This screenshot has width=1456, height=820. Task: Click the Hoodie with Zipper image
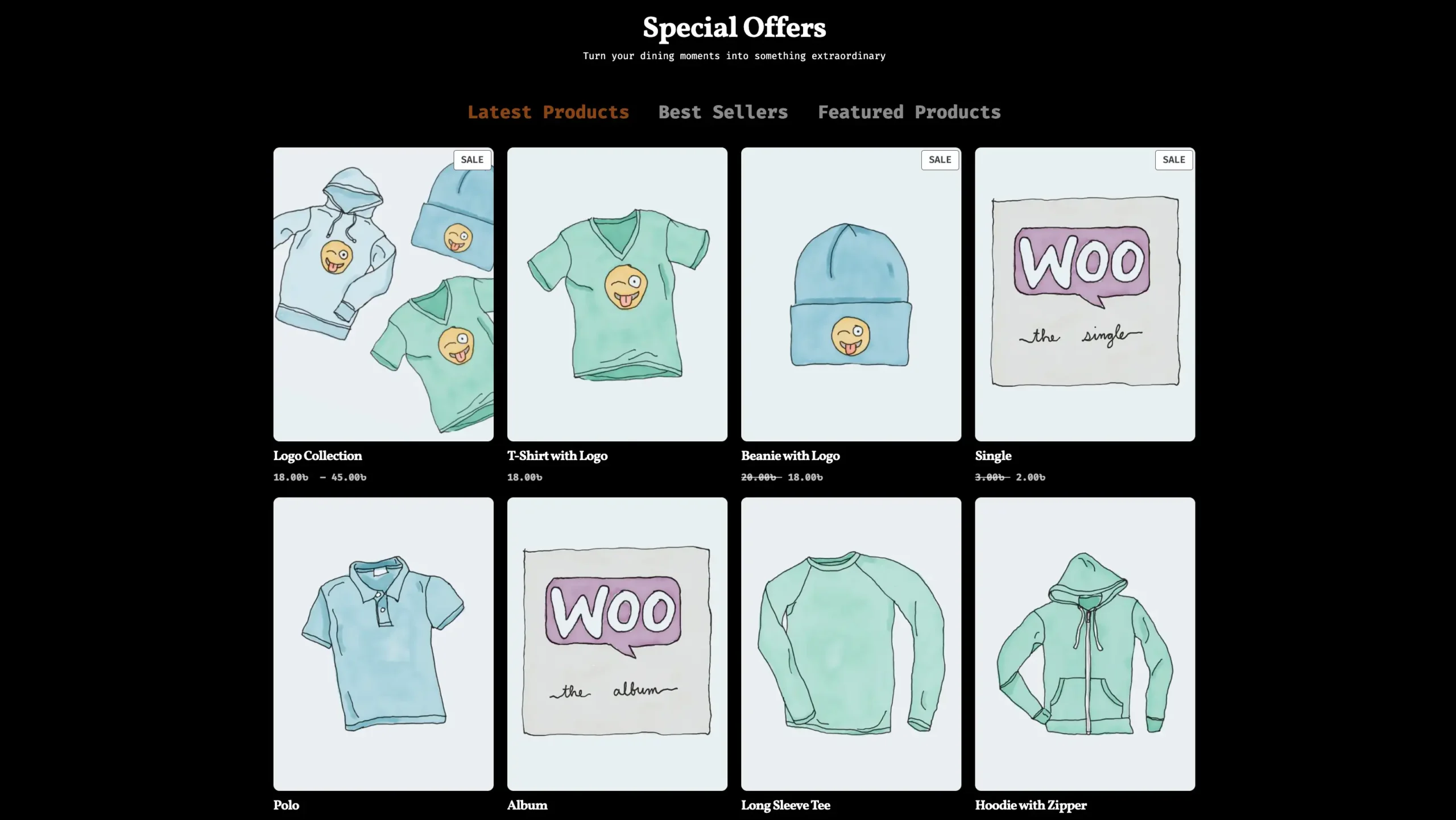[x=1085, y=644]
